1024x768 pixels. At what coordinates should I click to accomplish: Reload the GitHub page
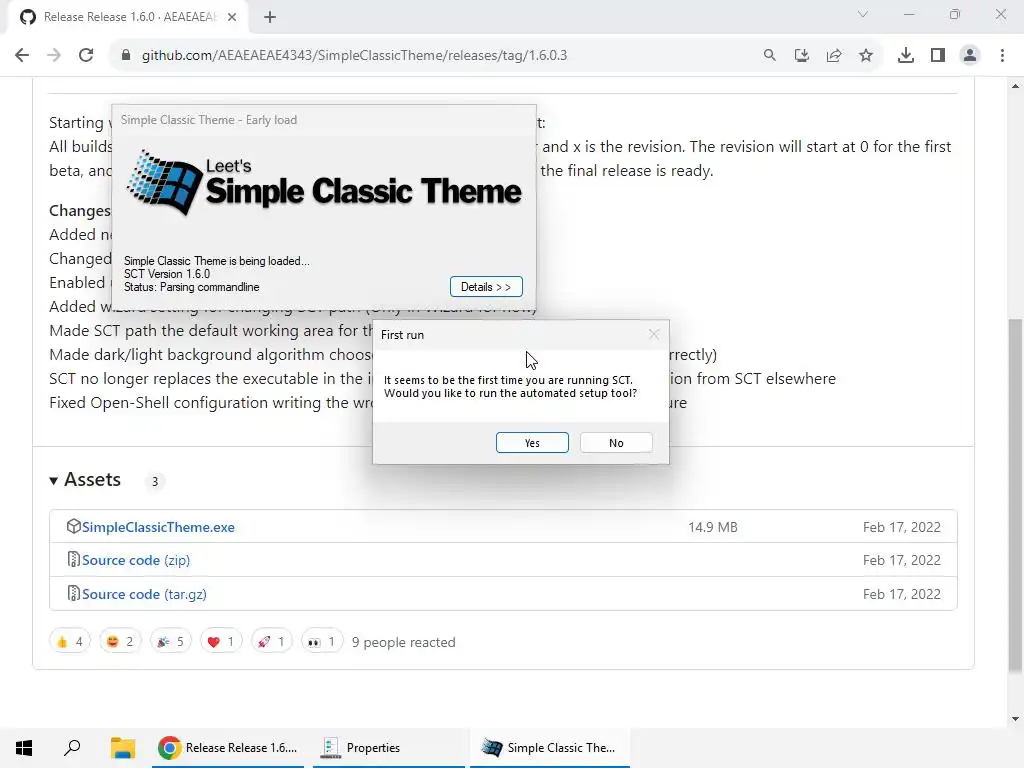(x=86, y=56)
